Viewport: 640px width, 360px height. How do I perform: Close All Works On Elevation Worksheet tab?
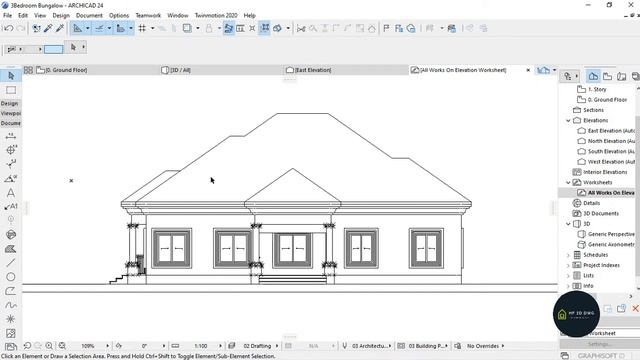528,70
